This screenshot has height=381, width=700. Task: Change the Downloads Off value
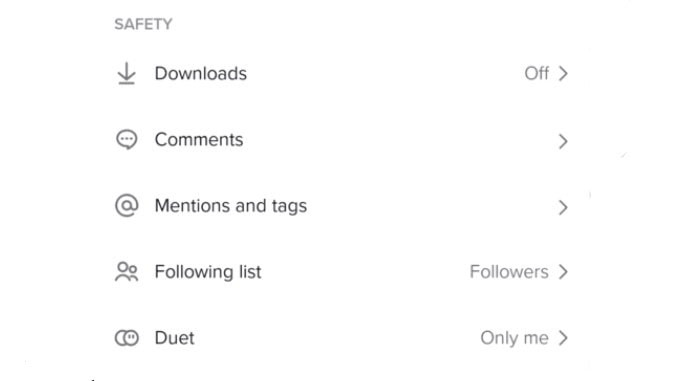click(x=537, y=73)
